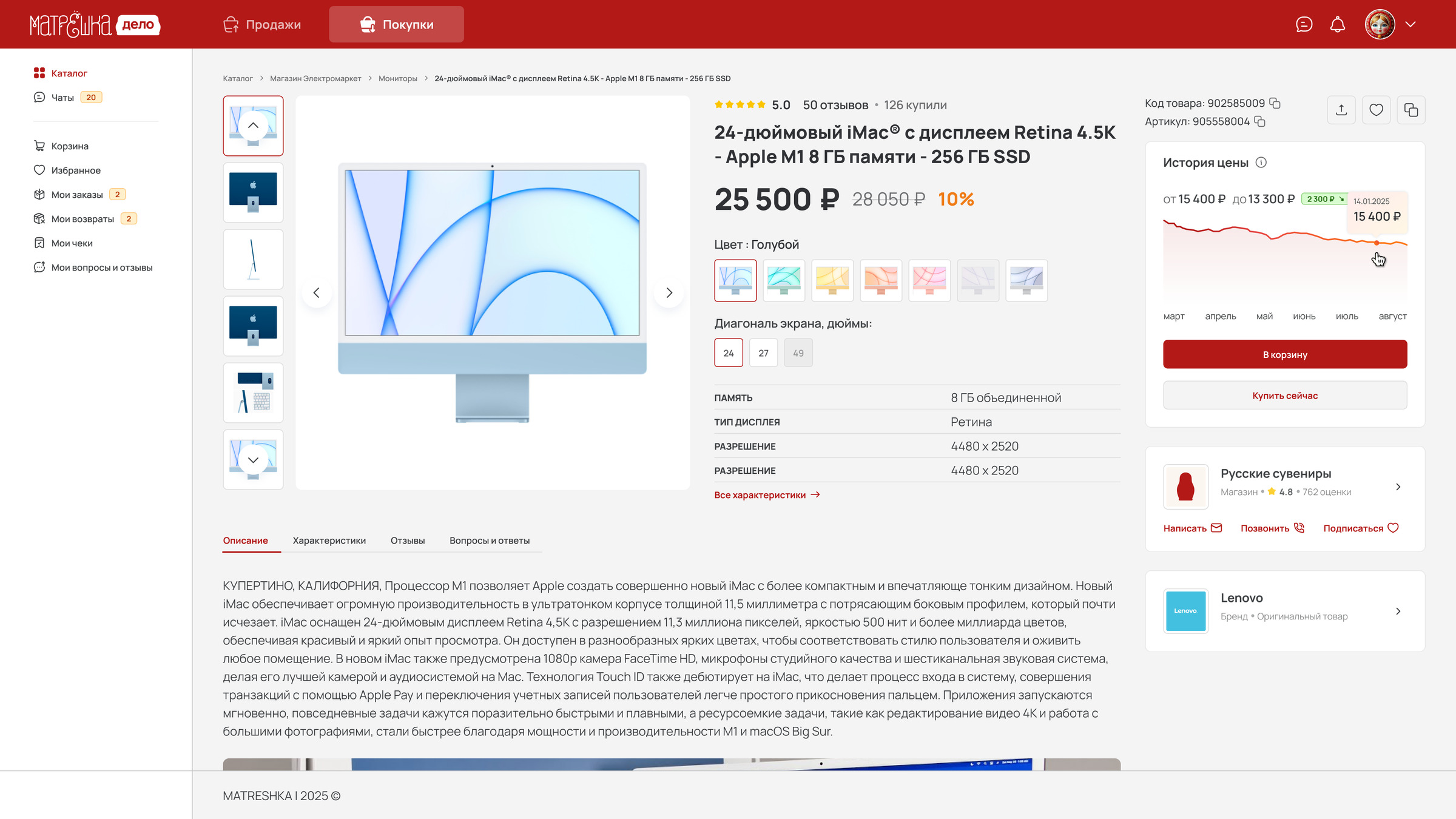This screenshot has height=819, width=1456.
Task: Open Мои возвраты in the sidebar
Action: point(85,218)
